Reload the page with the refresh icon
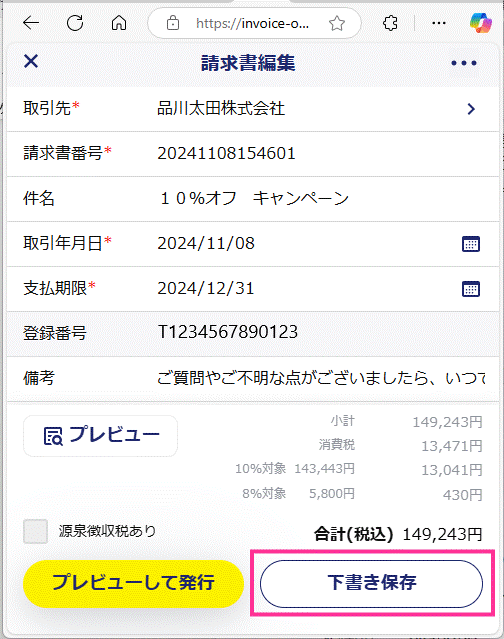The image size is (504, 639). tap(75, 23)
